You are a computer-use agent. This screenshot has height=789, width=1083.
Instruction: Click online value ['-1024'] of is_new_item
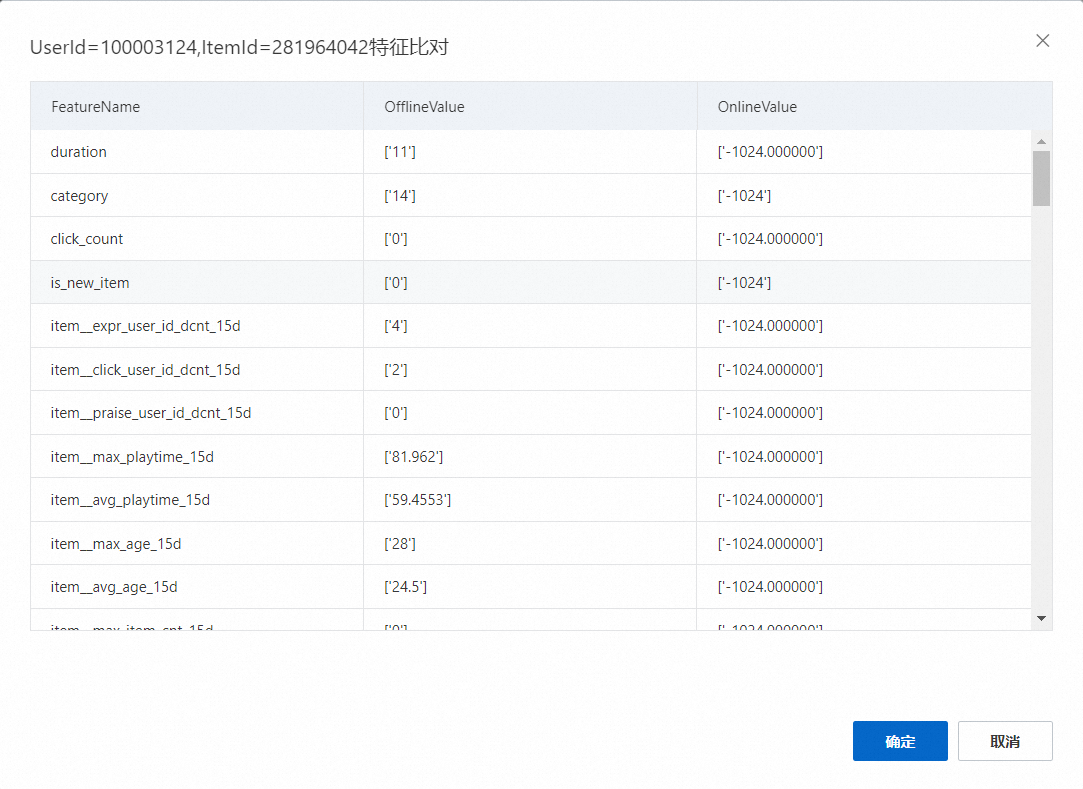745,283
